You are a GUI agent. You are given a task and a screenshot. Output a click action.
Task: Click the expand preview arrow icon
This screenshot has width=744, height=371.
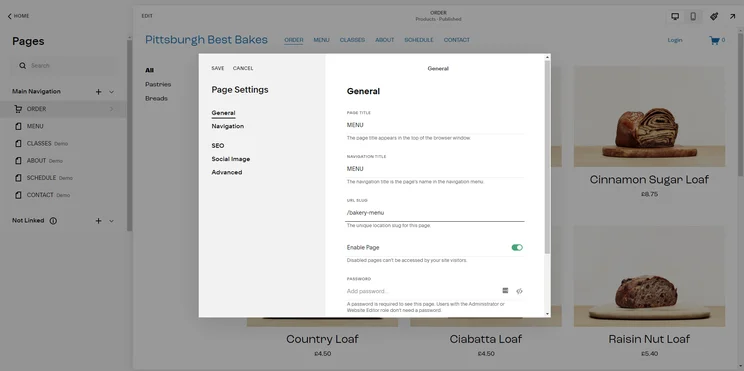(x=732, y=16)
